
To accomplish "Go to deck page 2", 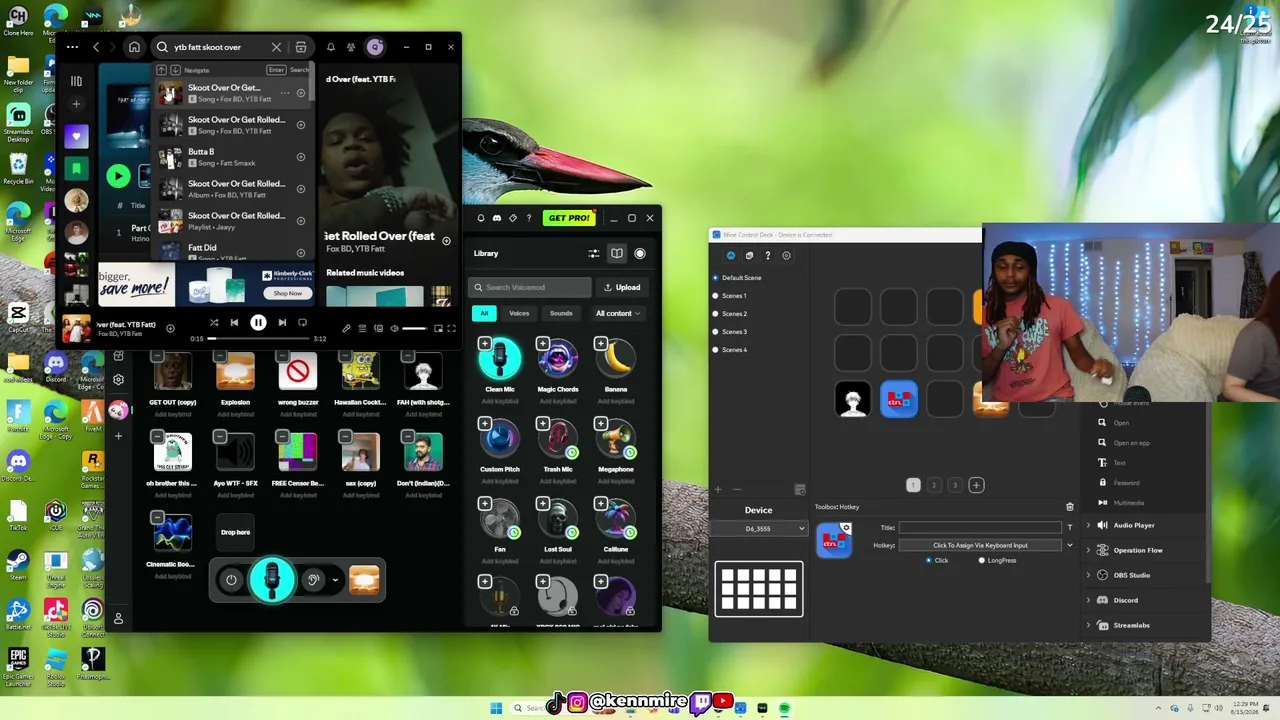I will coord(934,485).
